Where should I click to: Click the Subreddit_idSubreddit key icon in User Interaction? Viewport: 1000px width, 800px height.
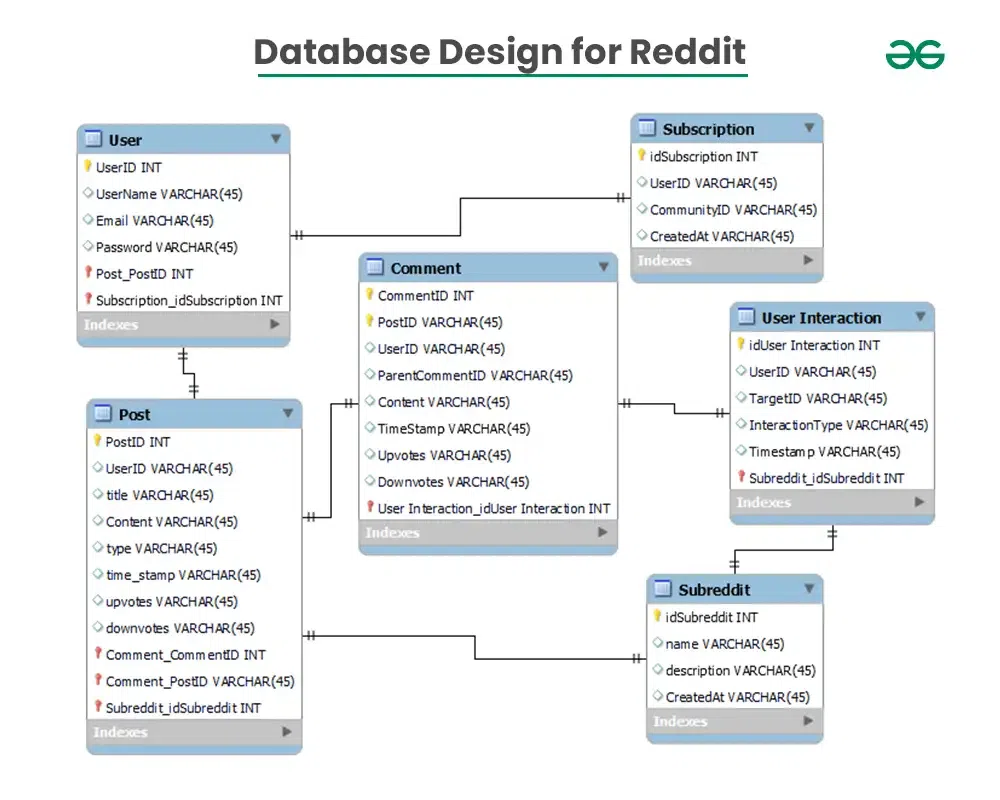point(740,477)
